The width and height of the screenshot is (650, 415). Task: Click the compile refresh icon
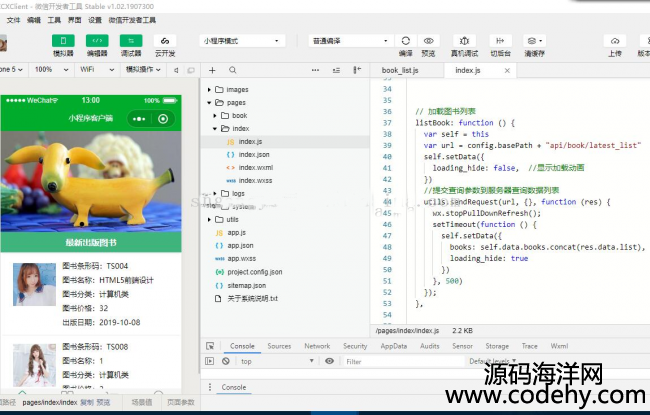405,41
